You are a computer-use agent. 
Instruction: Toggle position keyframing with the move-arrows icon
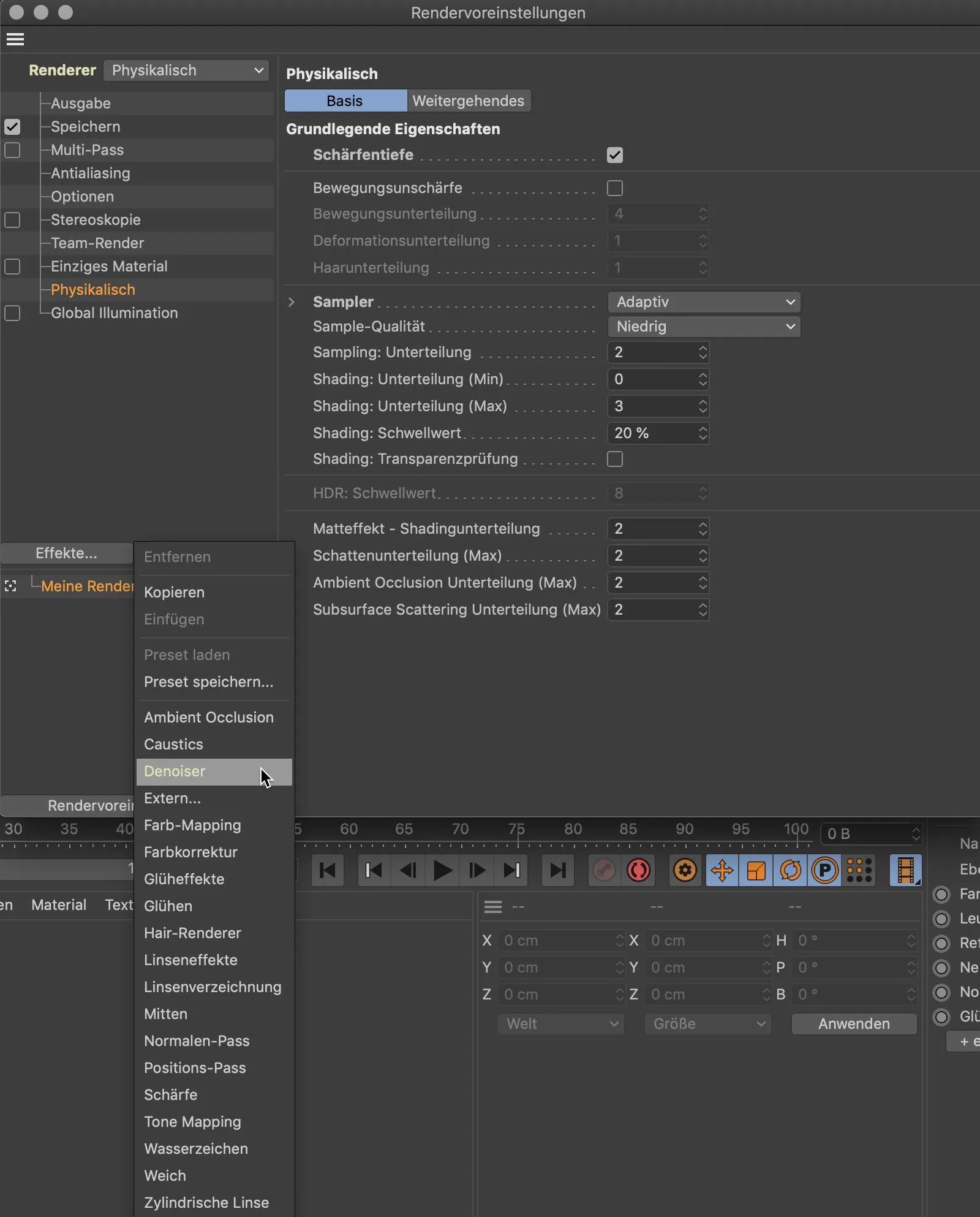point(723,870)
